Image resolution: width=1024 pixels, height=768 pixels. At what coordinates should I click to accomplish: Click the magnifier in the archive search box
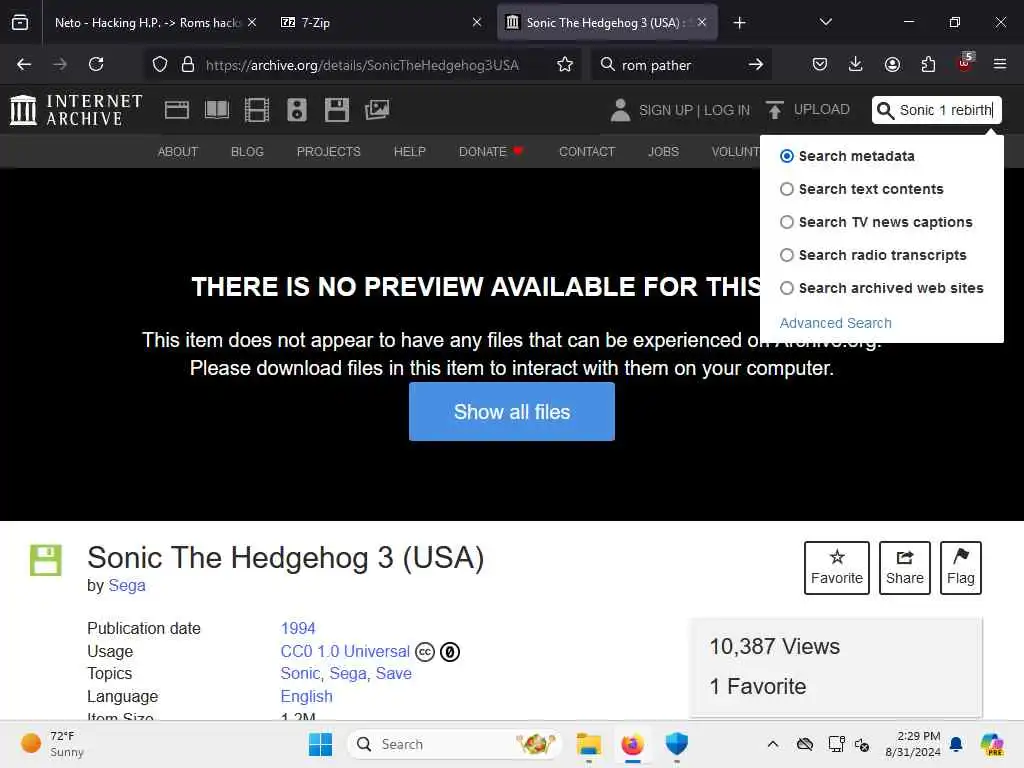(x=885, y=110)
